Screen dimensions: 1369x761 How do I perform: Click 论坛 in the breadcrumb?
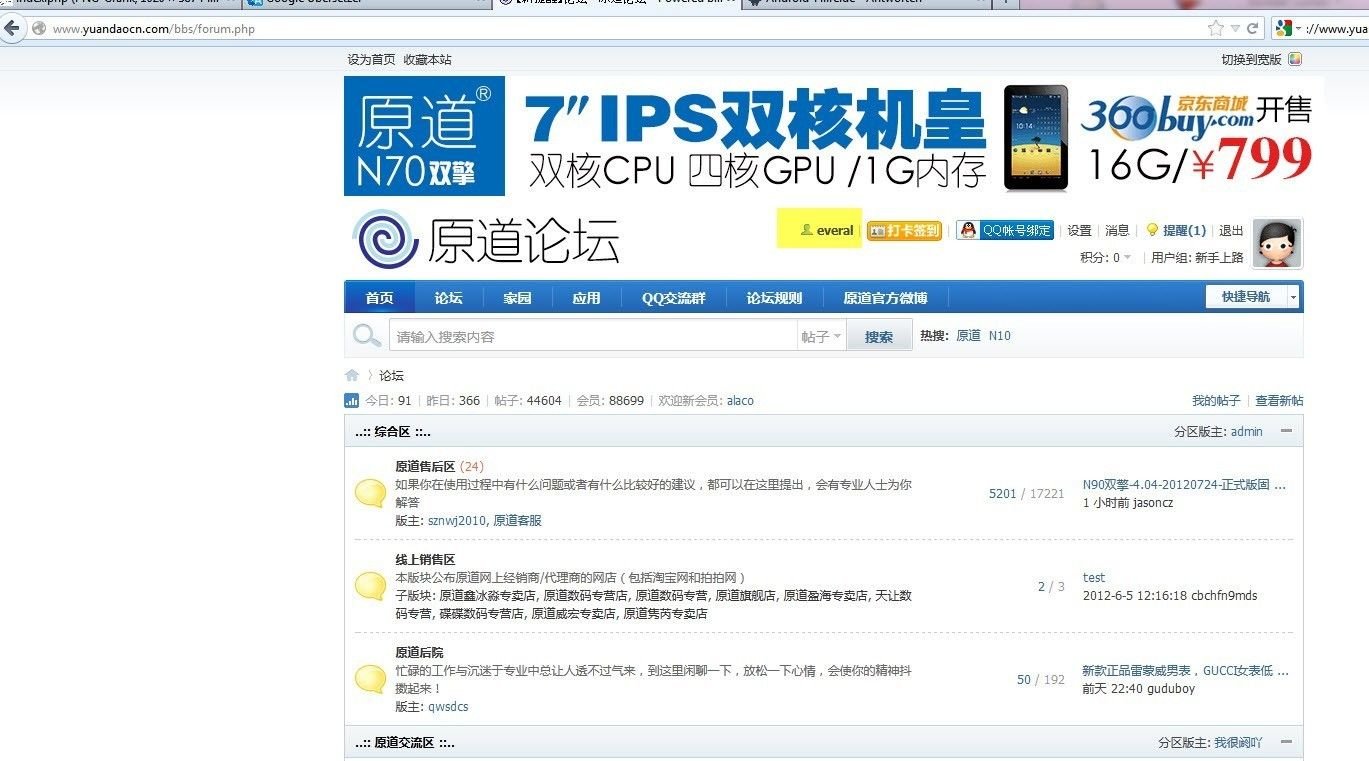(391, 376)
